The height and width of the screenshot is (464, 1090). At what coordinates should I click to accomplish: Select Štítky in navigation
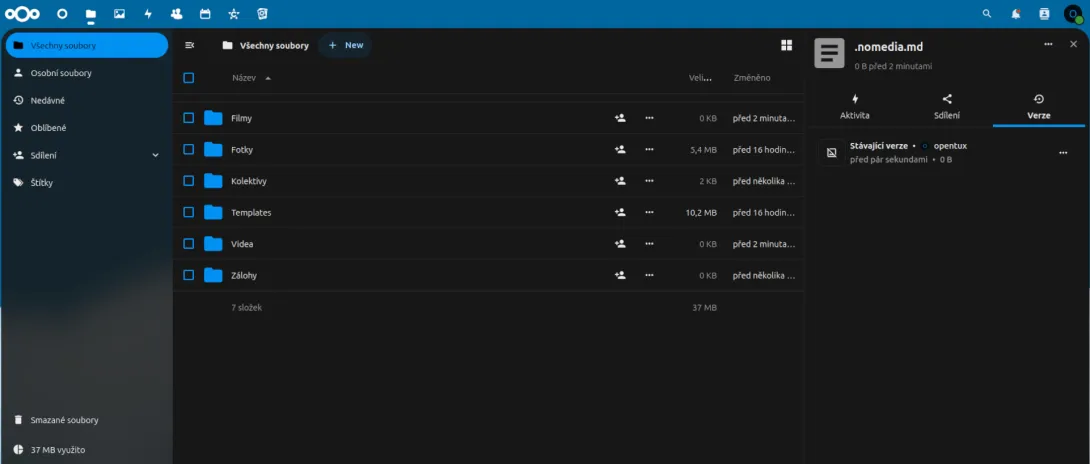coord(87,183)
